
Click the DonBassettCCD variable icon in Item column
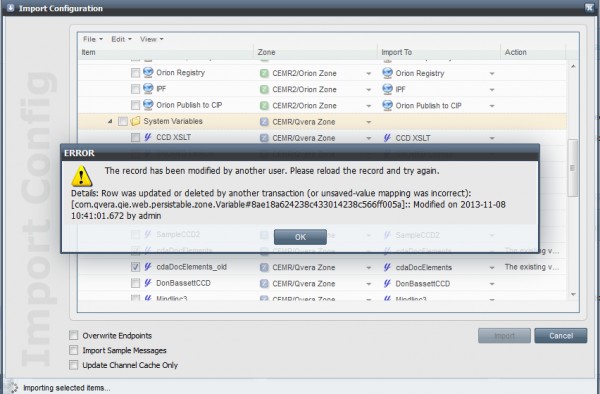148,283
